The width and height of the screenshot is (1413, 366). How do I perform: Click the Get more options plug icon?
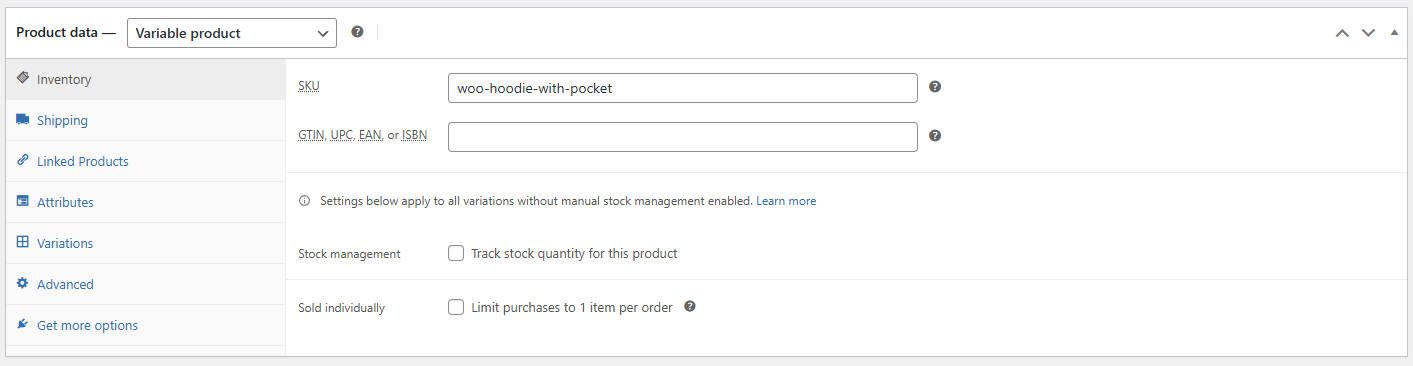[23, 324]
